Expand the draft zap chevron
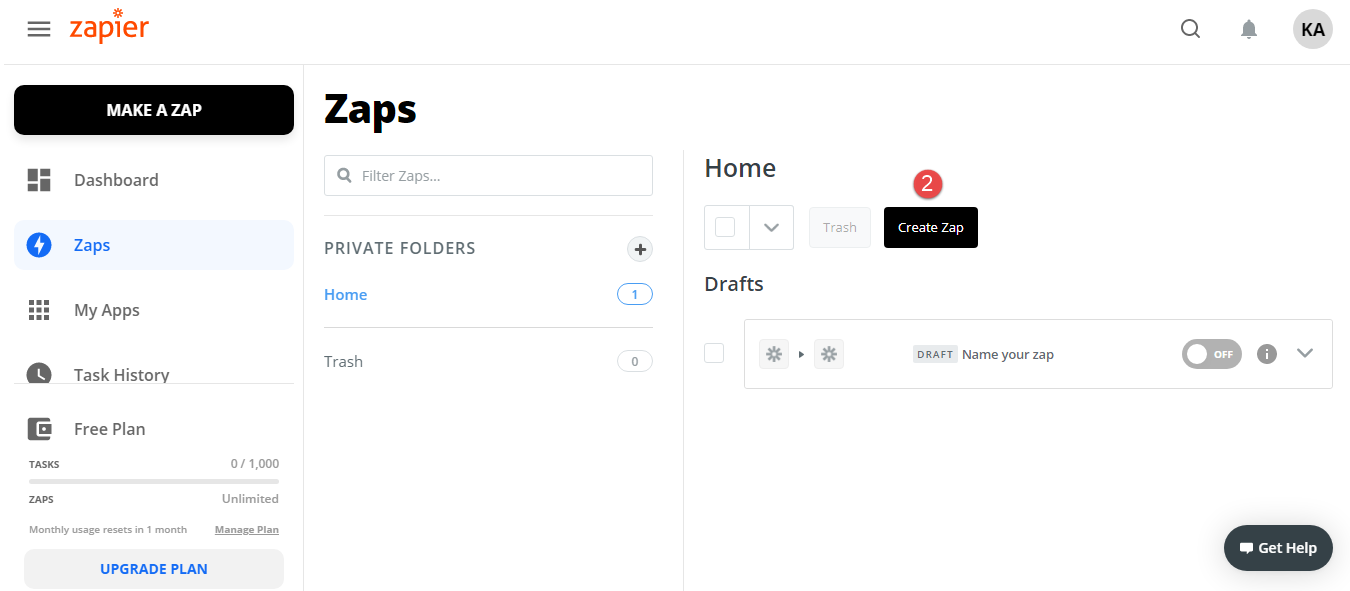This screenshot has height=591, width=1350. [x=1304, y=353]
